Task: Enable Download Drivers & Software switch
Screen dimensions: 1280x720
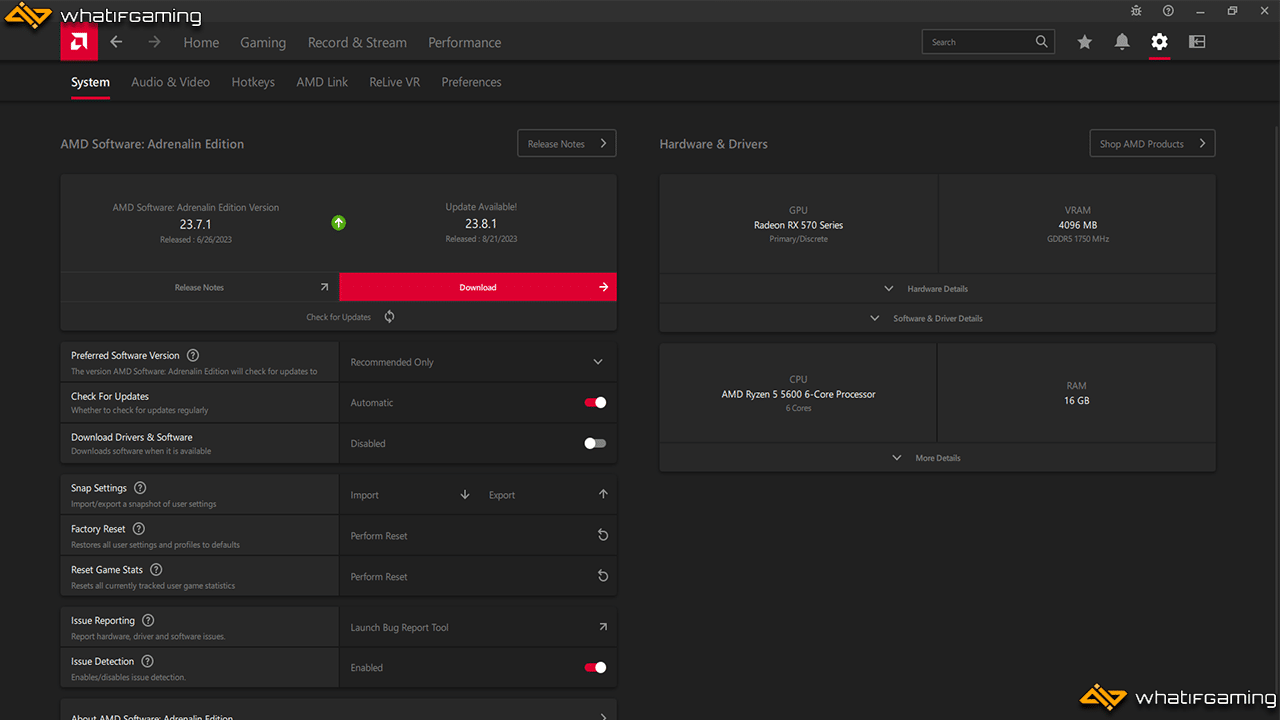Action: click(595, 443)
